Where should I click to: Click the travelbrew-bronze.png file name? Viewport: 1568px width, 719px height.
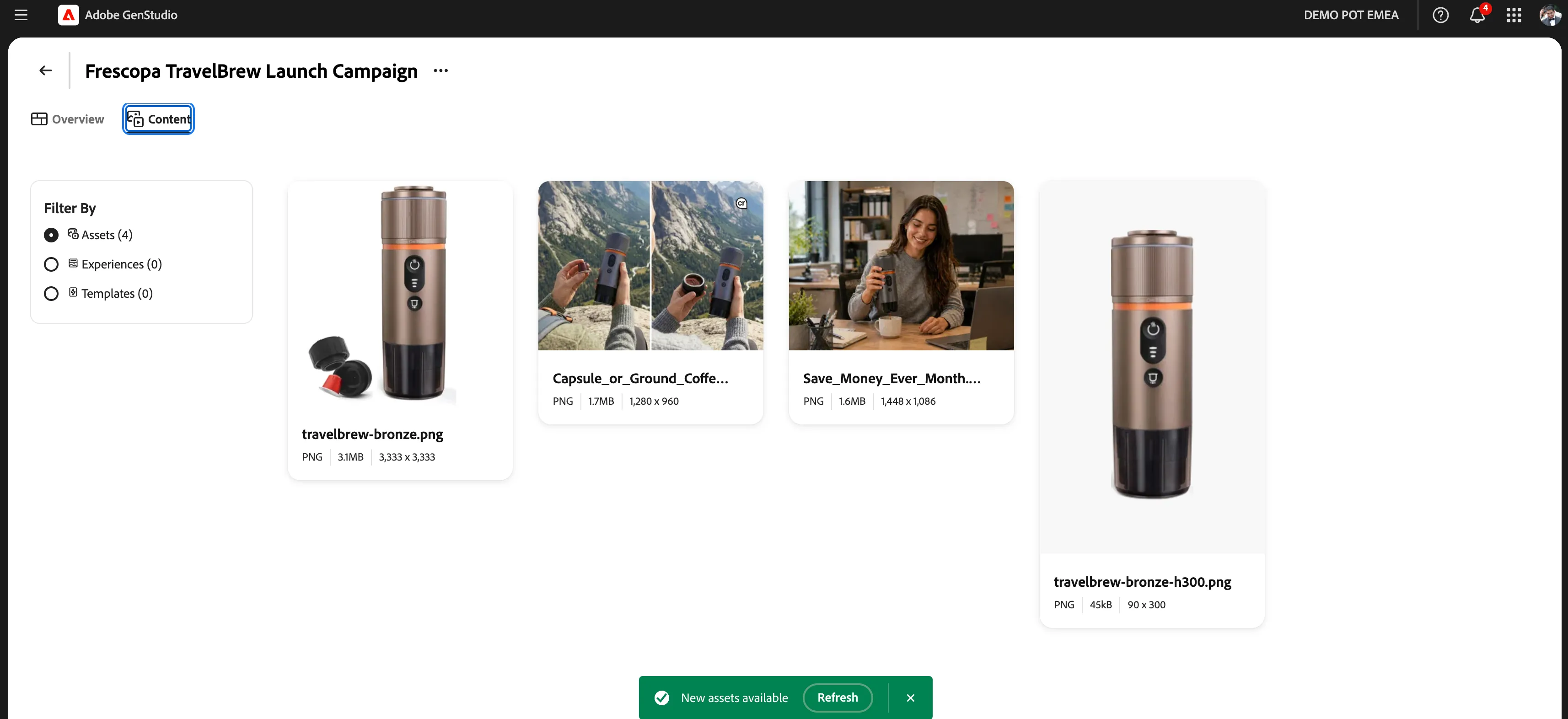(x=372, y=434)
